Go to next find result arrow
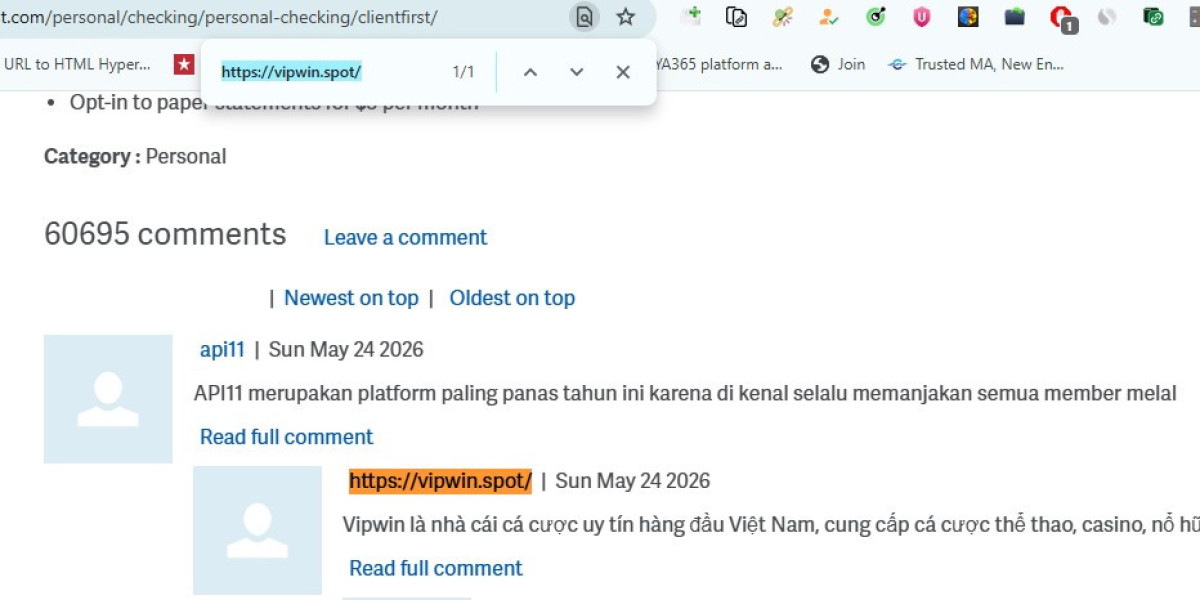The image size is (1200, 600). point(576,72)
